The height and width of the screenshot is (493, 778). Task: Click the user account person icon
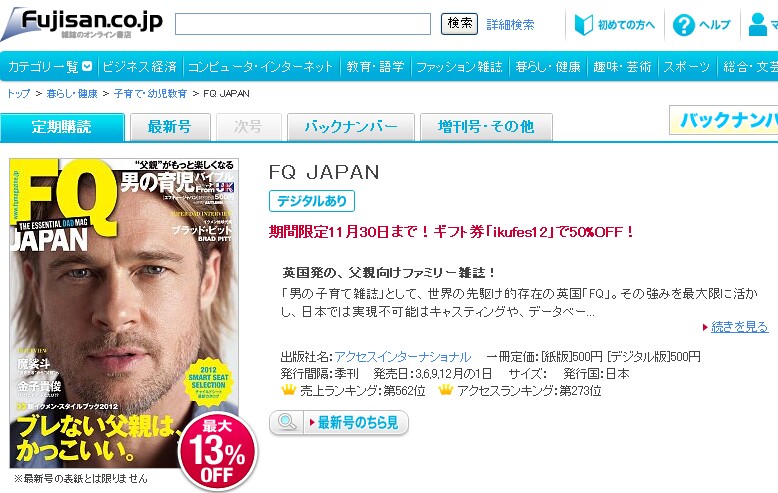pos(757,24)
